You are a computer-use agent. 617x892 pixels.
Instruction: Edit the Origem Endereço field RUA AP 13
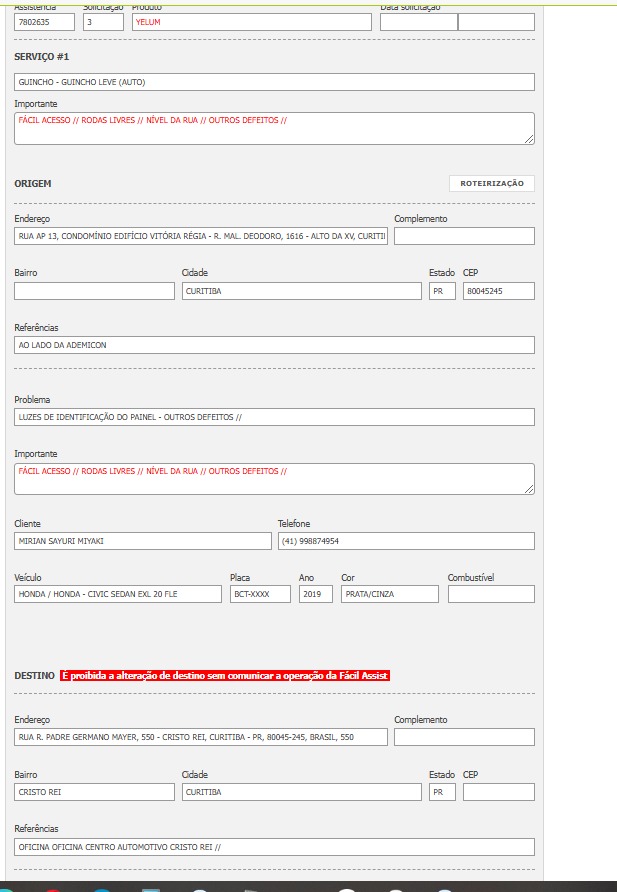pos(201,236)
